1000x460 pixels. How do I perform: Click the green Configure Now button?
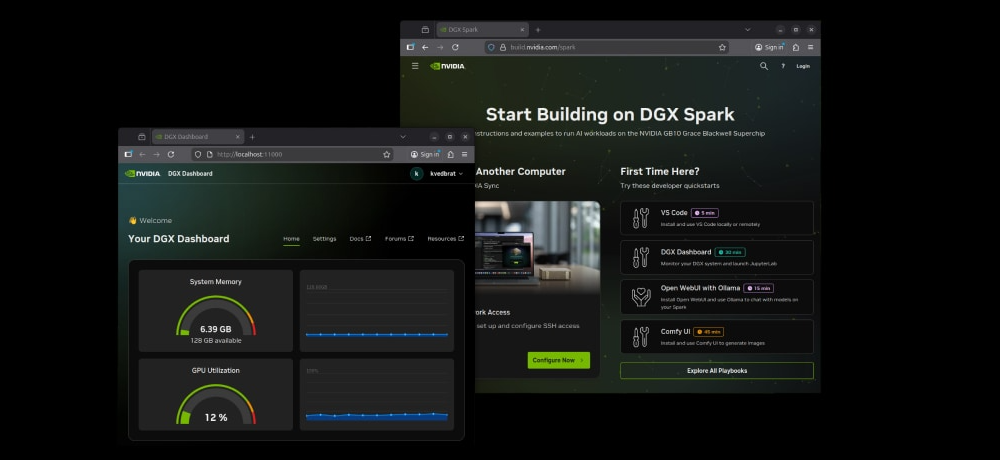click(559, 360)
